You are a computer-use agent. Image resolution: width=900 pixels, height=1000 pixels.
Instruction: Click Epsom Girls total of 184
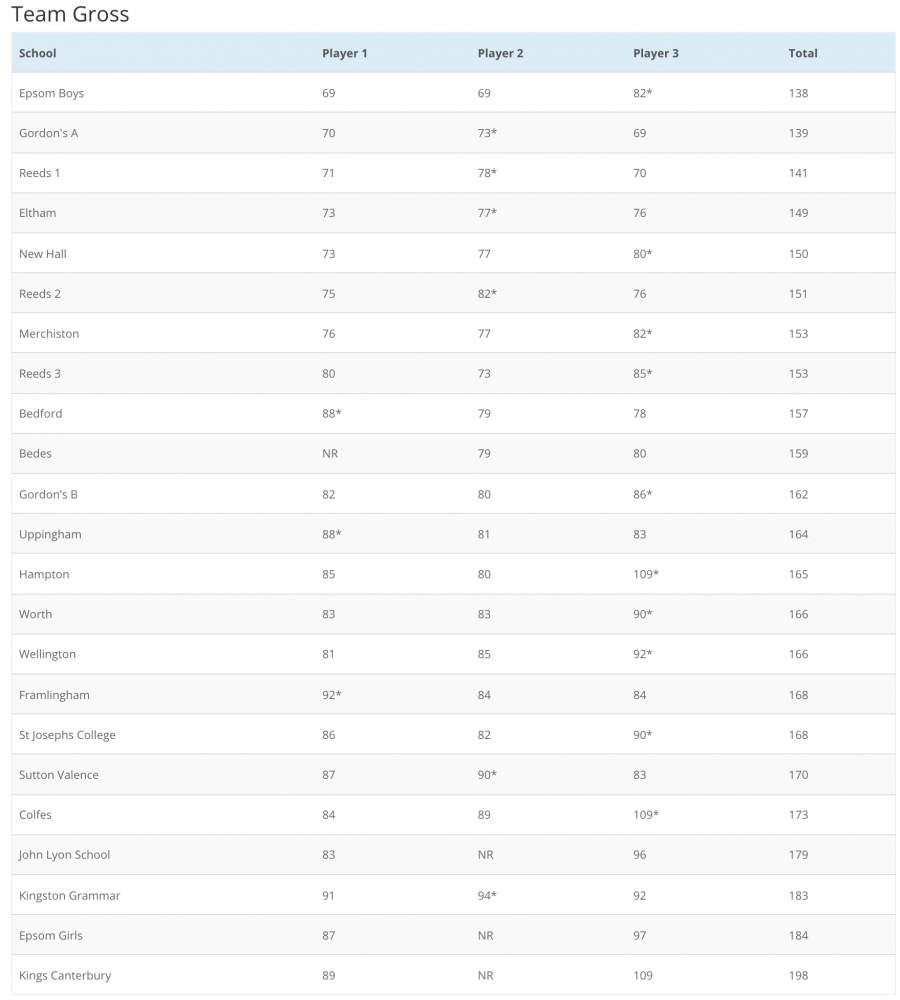point(798,935)
